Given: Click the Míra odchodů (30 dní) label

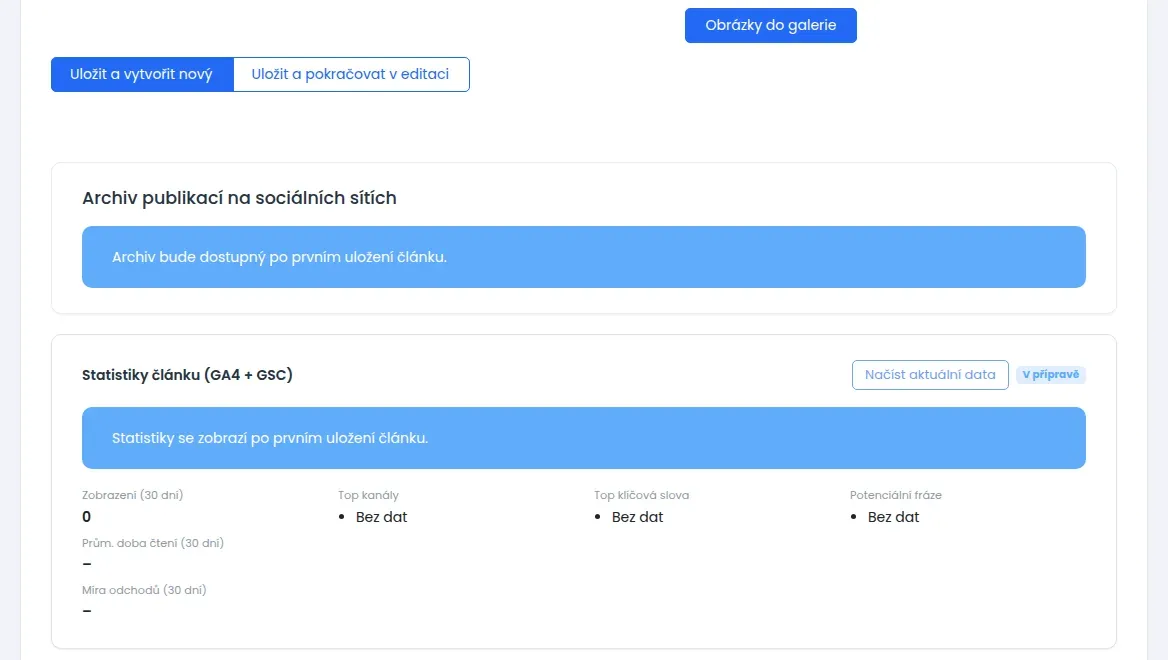Looking at the screenshot, I should [144, 590].
